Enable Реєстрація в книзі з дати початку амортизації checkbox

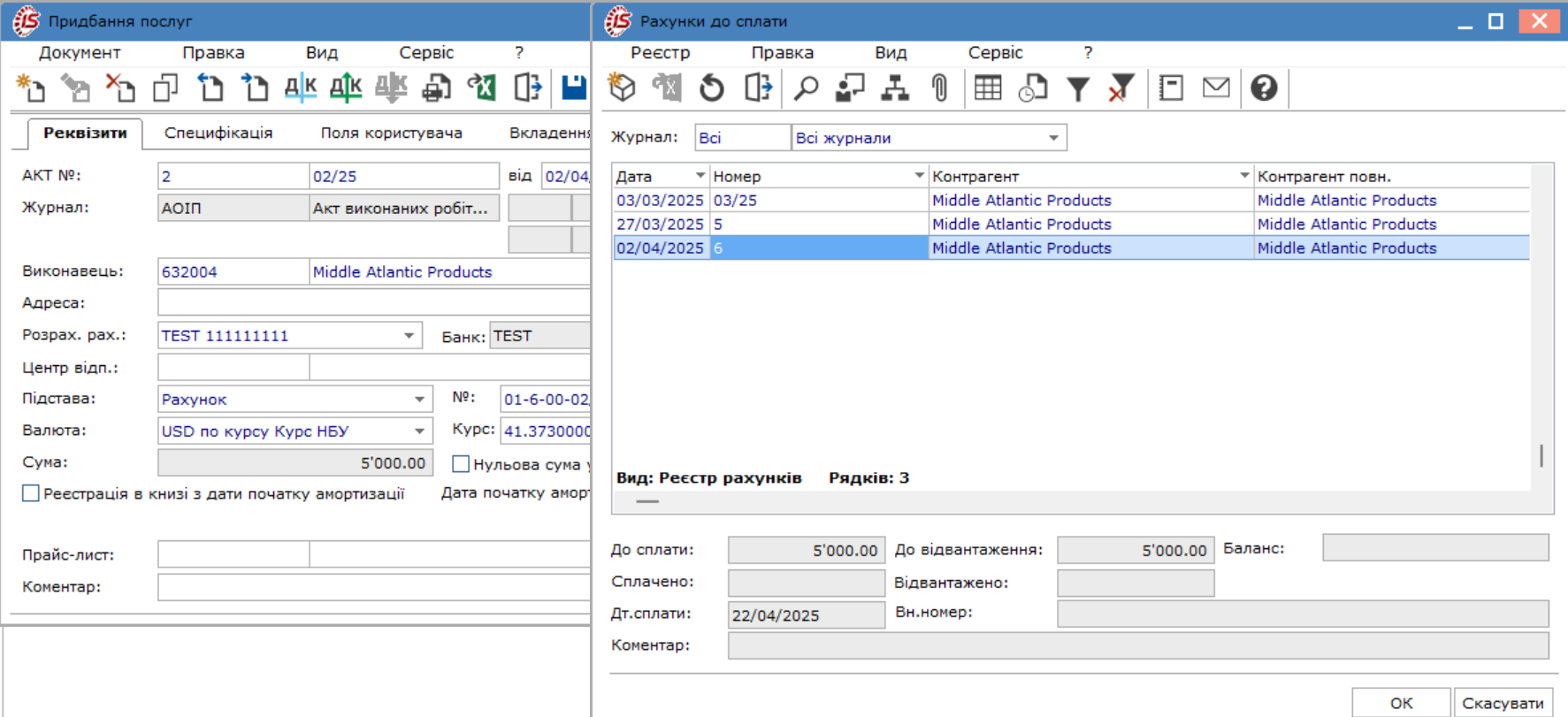point(31,493)
